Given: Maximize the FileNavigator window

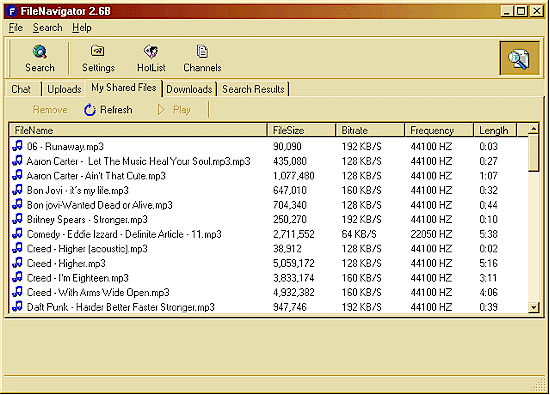Looking at the screenshot, I should (x=521, y=11).
